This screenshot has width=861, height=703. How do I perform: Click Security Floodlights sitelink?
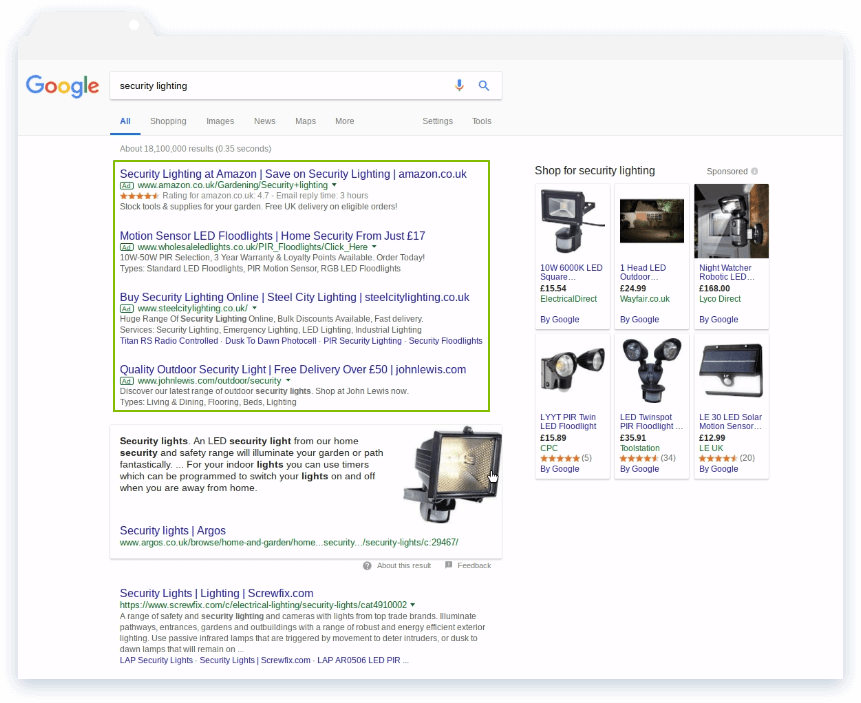pos(445,341)
